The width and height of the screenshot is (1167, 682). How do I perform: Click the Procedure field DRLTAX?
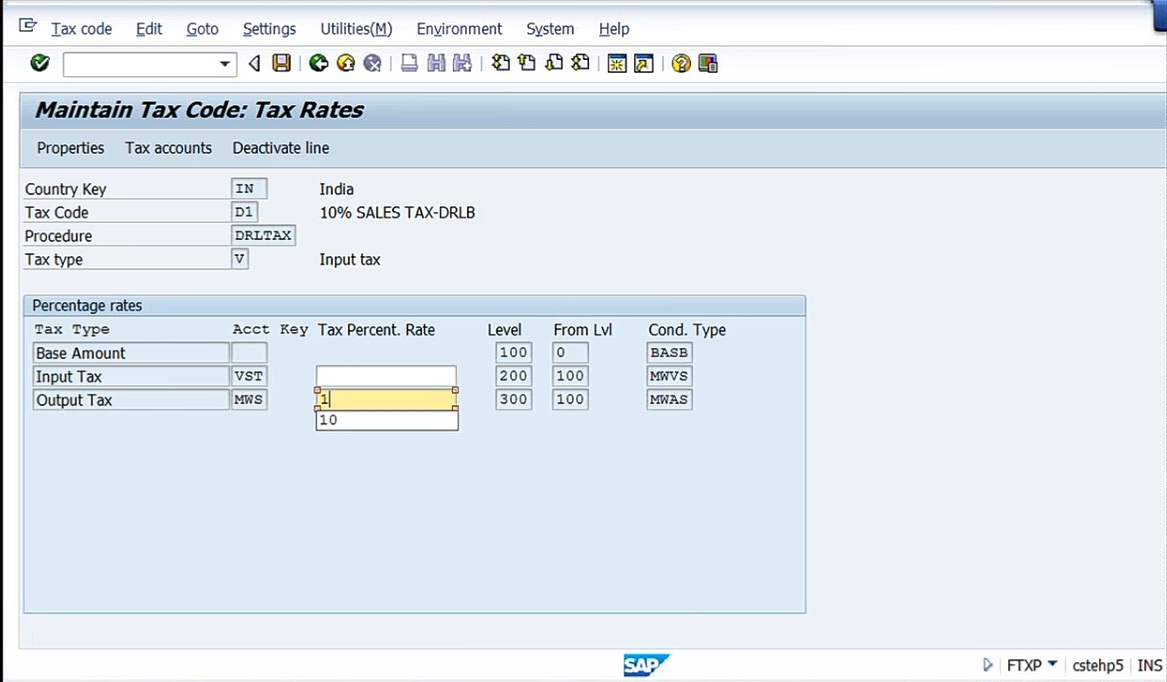pos(263,235)
